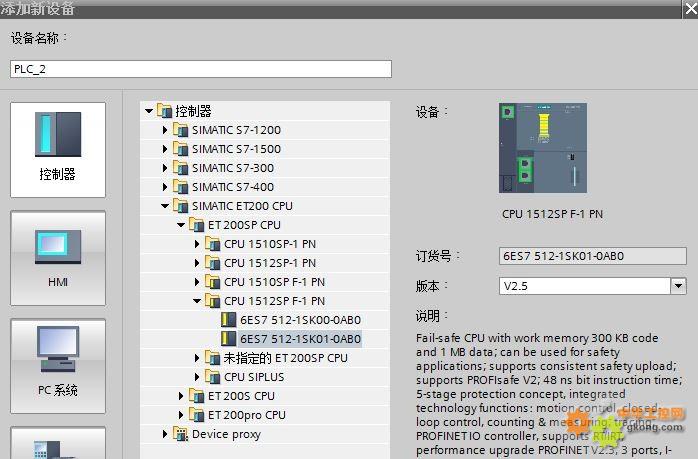
Task: Click the module icon of 6ES7 512-1SK01-0AB0
Action: pyautogui.click(x=228, y=339)
